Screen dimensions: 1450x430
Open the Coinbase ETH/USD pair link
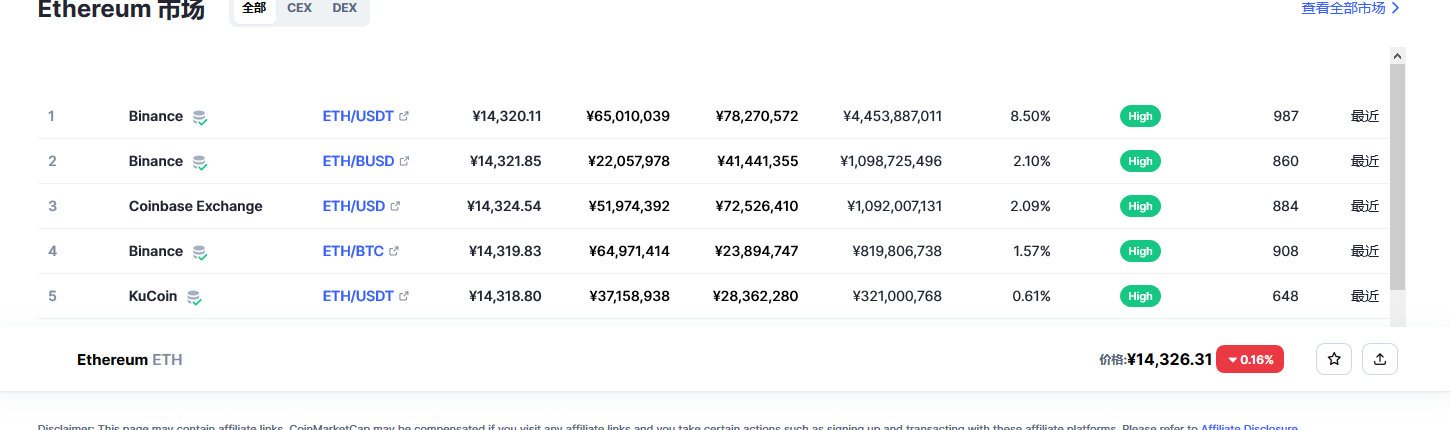tap(354, 206)
